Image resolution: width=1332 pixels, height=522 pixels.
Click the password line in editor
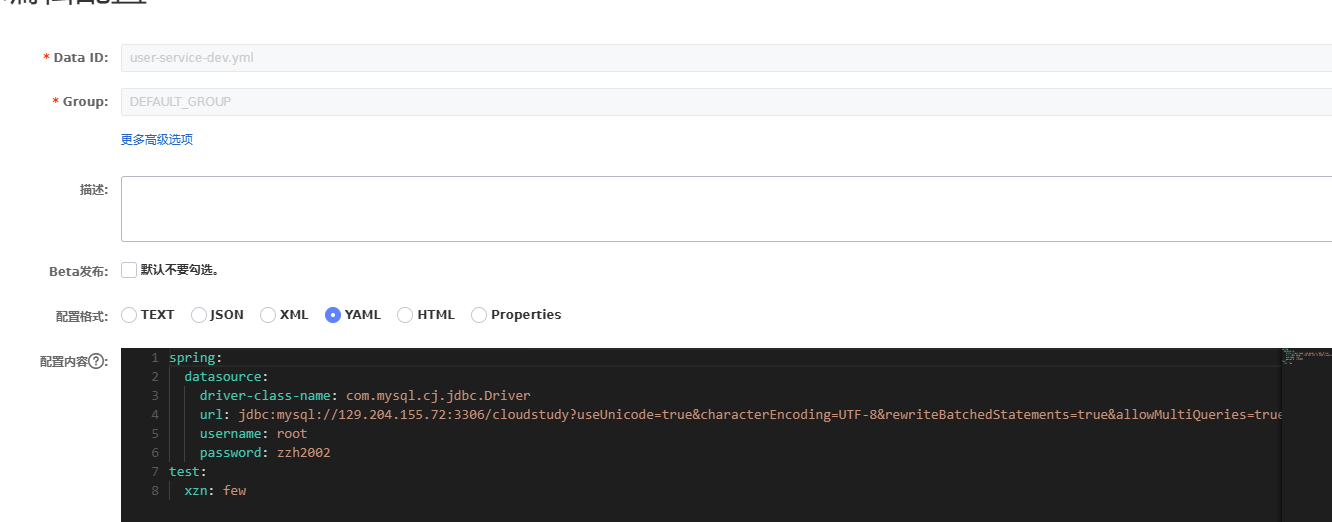click(265, 453)
